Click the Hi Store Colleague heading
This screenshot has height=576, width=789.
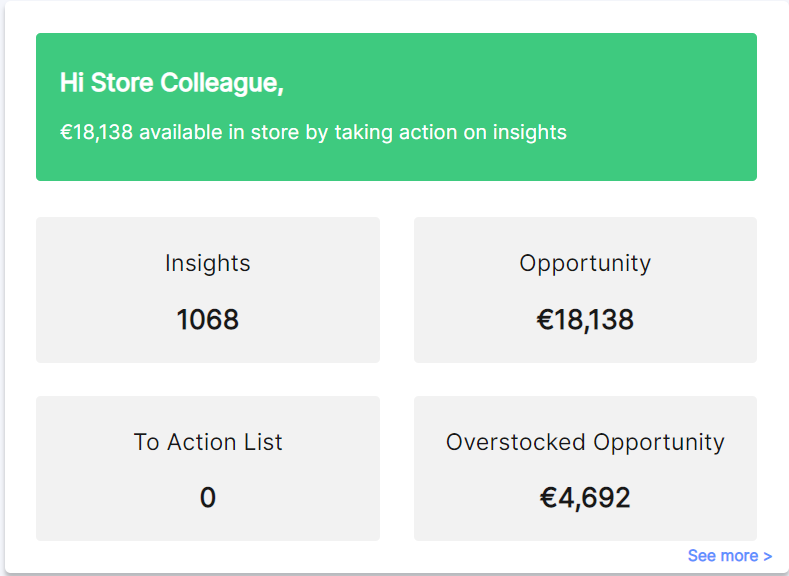[172, 83]
